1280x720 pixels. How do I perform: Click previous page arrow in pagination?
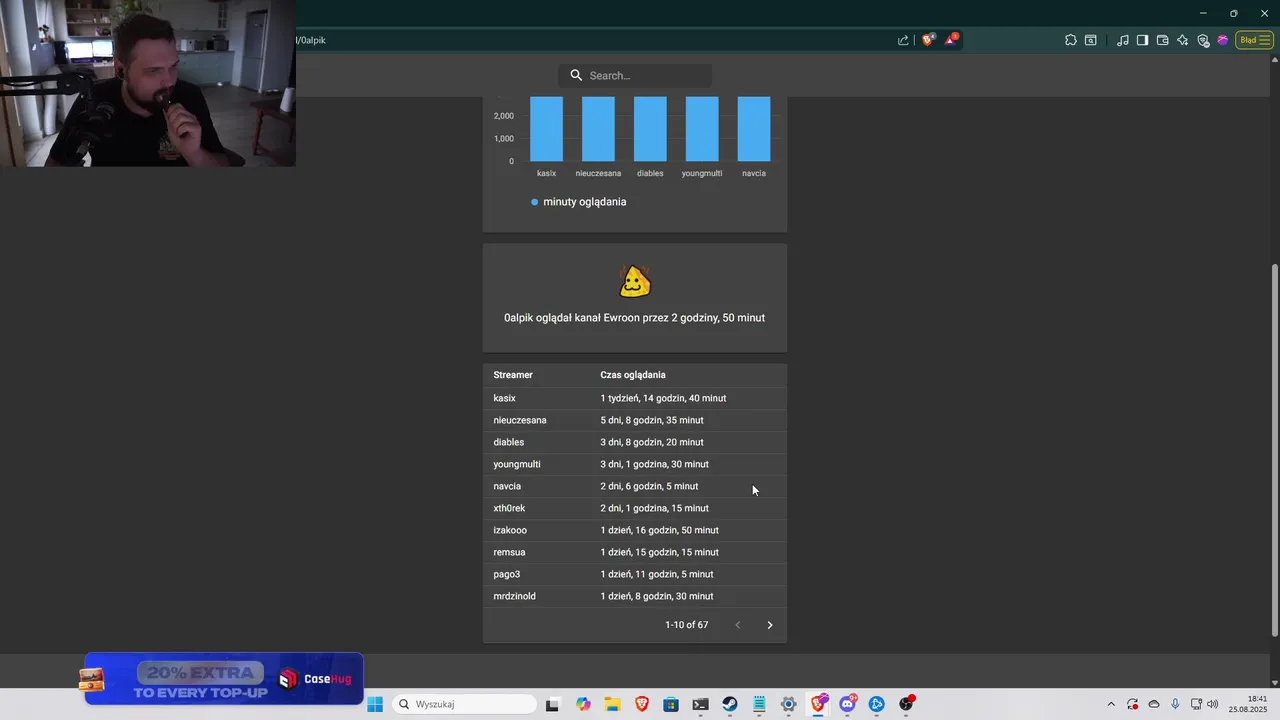point(738,625)
